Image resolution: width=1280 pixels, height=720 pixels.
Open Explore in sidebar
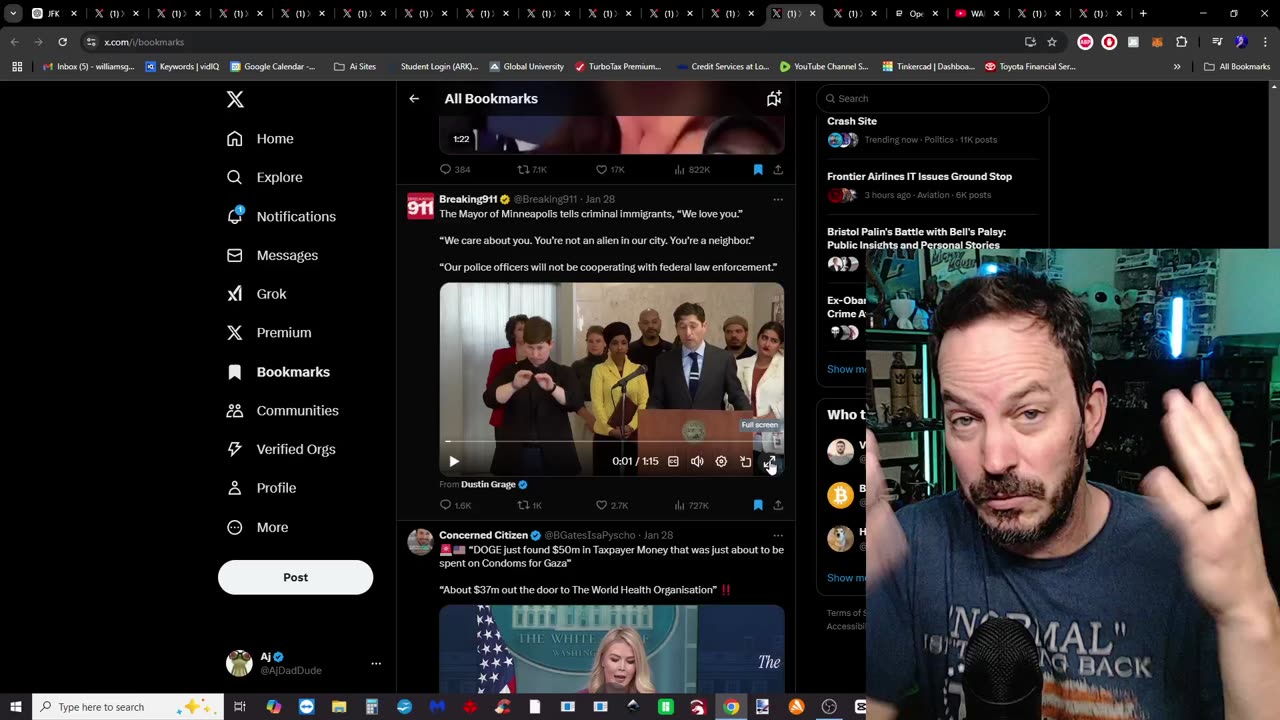pos(264,177)
